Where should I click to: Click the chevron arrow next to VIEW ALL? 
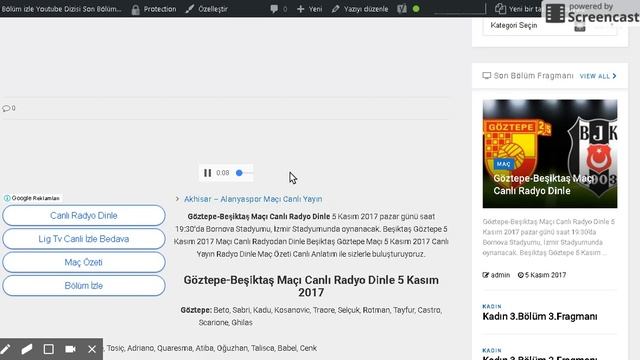click(x=614, y=76)
